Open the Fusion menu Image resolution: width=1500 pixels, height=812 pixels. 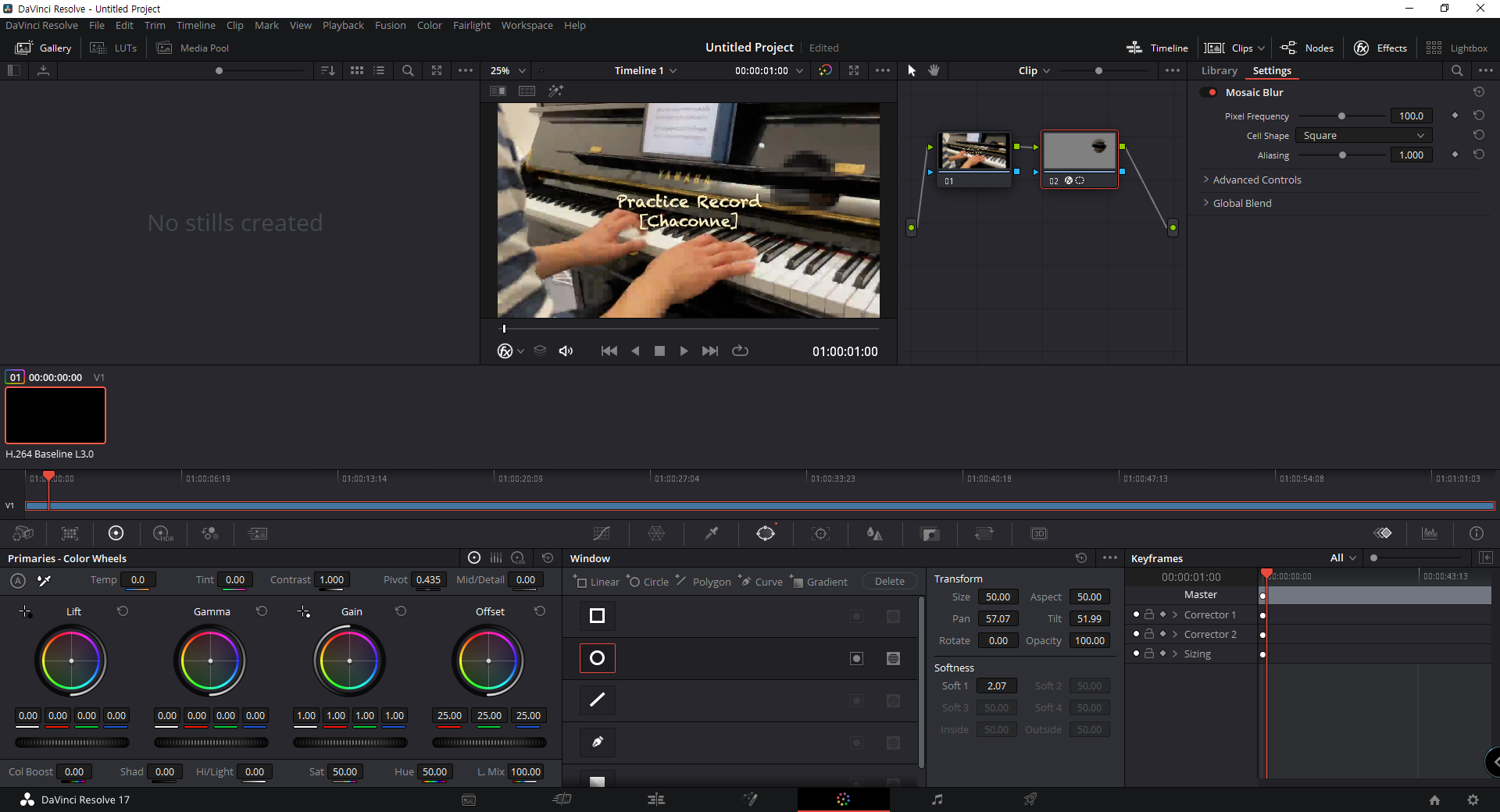(390, 25)
